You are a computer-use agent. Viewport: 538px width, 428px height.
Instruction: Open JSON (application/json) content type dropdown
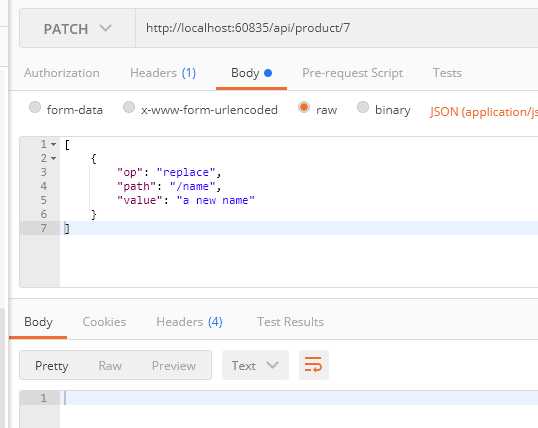(484, 112)
